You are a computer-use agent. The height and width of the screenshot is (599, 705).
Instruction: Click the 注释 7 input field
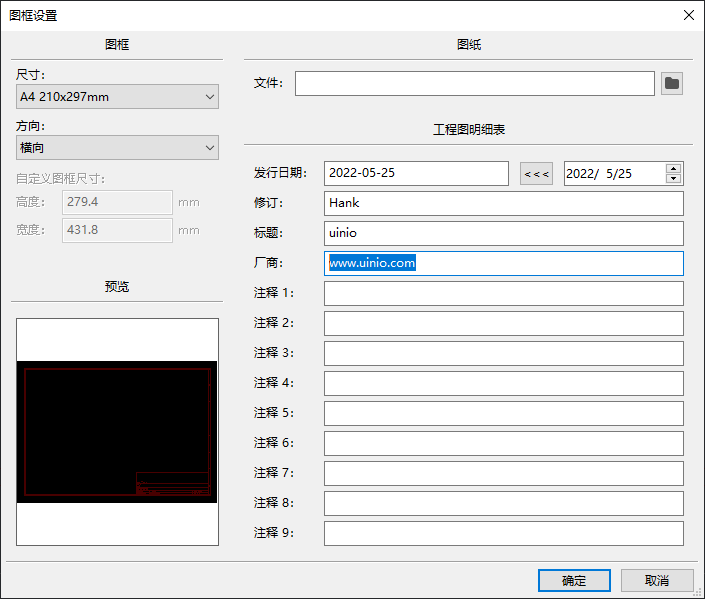pyautogui.click(x=504, y=473)
